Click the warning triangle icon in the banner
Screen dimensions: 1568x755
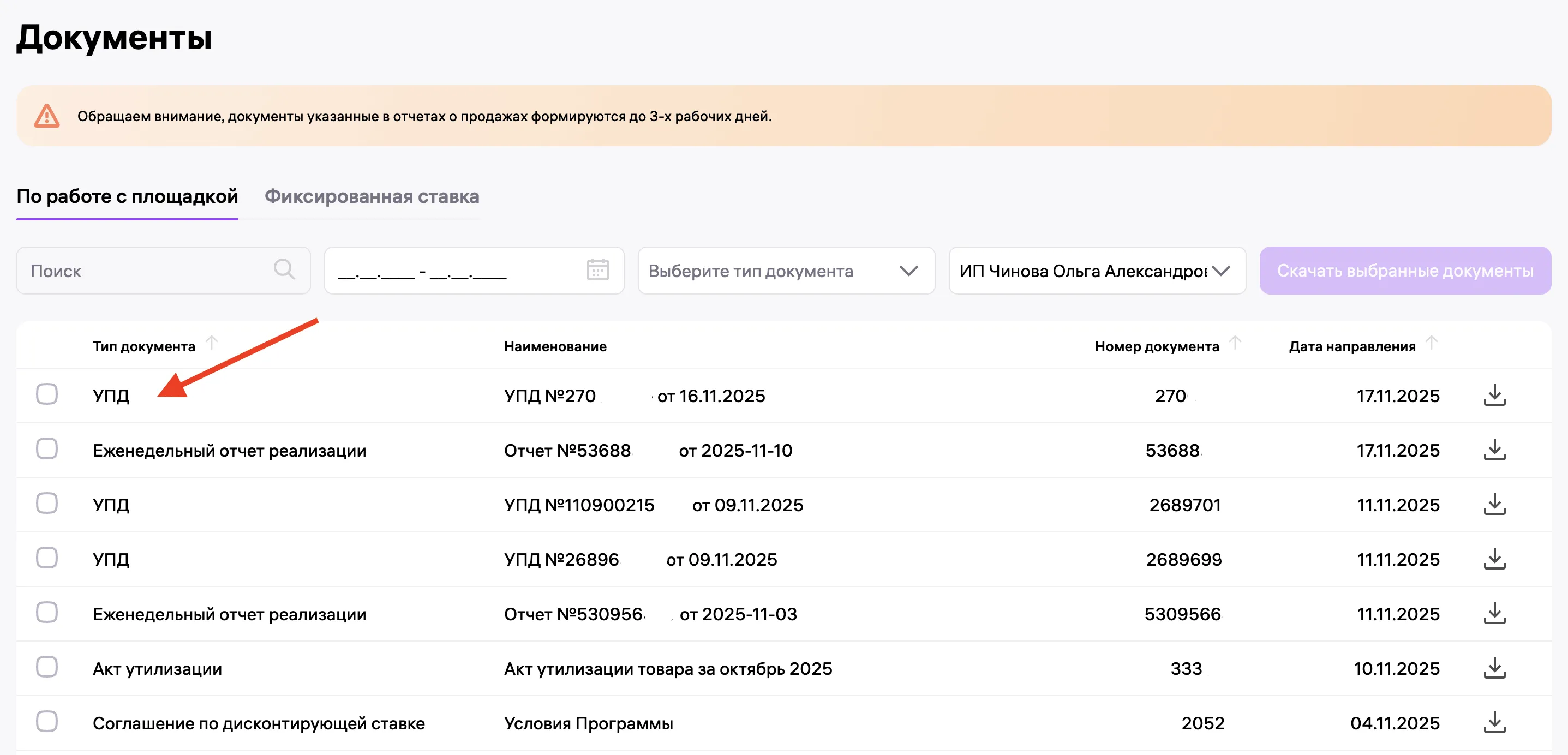[47, 116]
